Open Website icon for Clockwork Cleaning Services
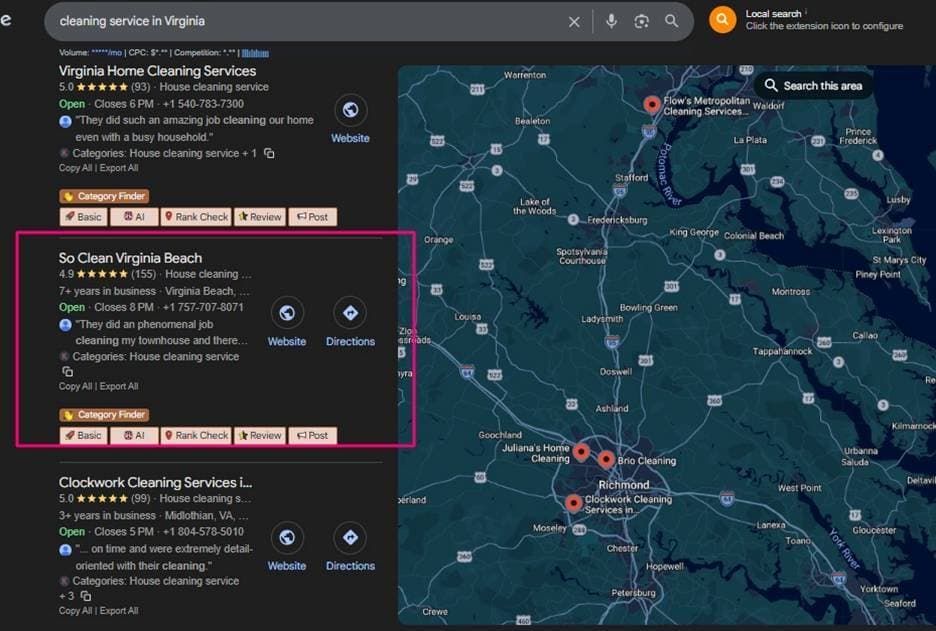 pyautogui.click(x=287, y=538)
